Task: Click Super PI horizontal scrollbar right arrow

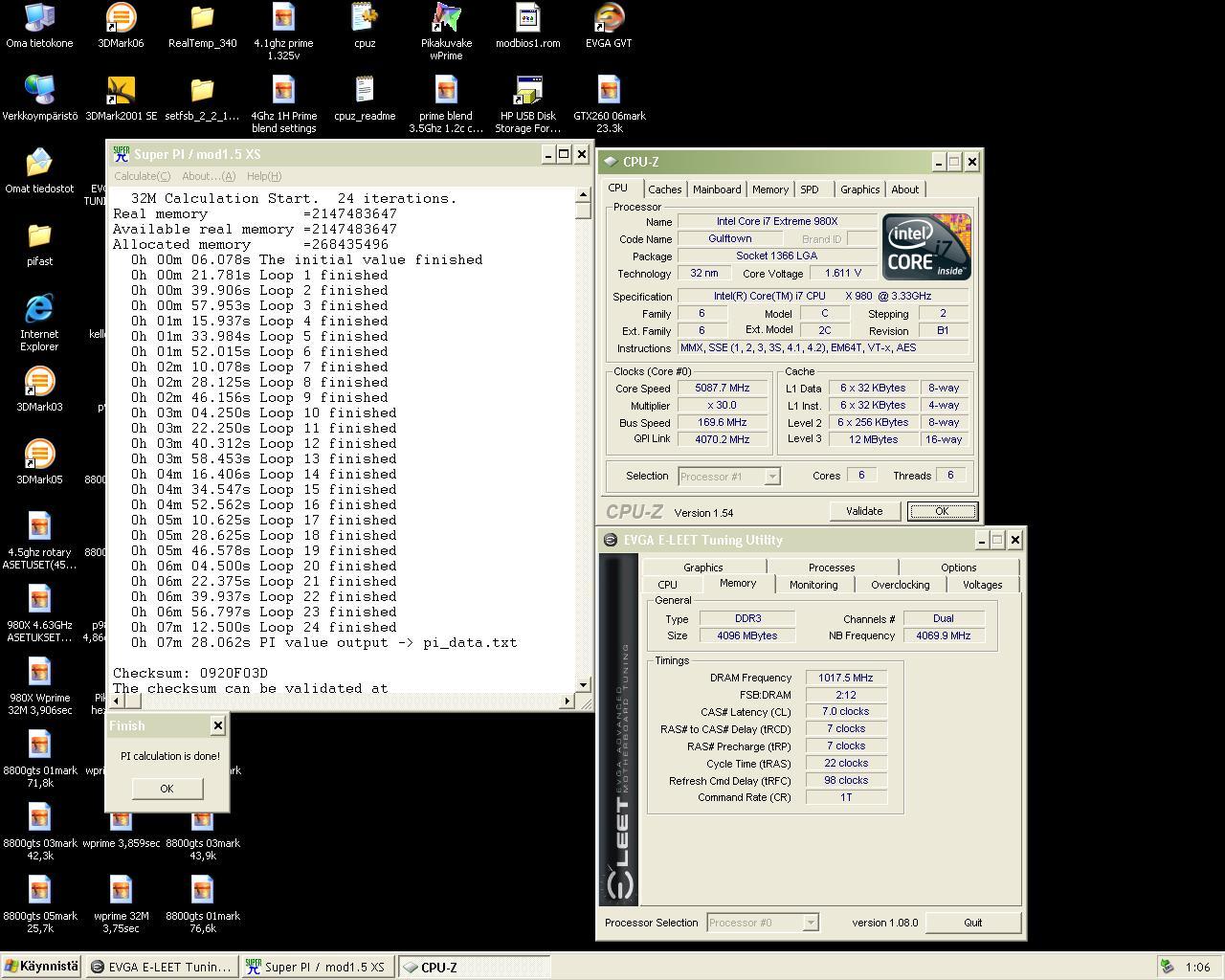Action: (x=567, y=702)
